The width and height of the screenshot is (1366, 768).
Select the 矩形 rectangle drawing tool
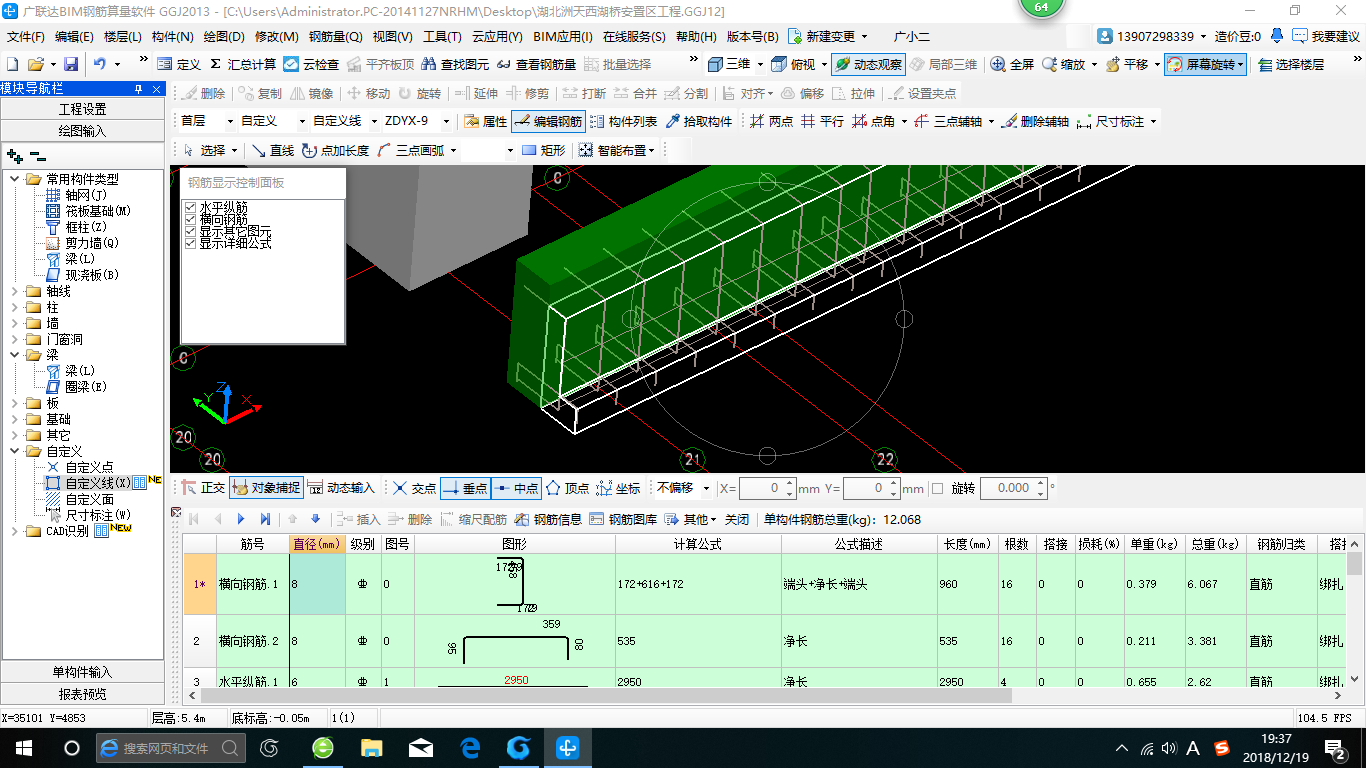click(x=543, y=151)
